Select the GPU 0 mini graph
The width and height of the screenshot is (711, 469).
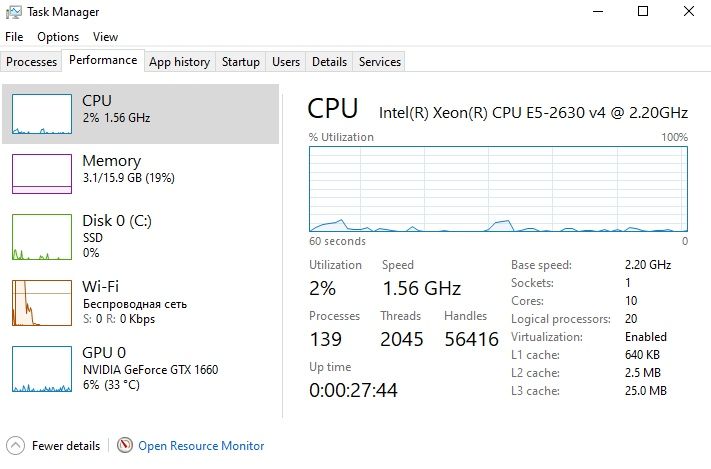[x=42, y=369]
